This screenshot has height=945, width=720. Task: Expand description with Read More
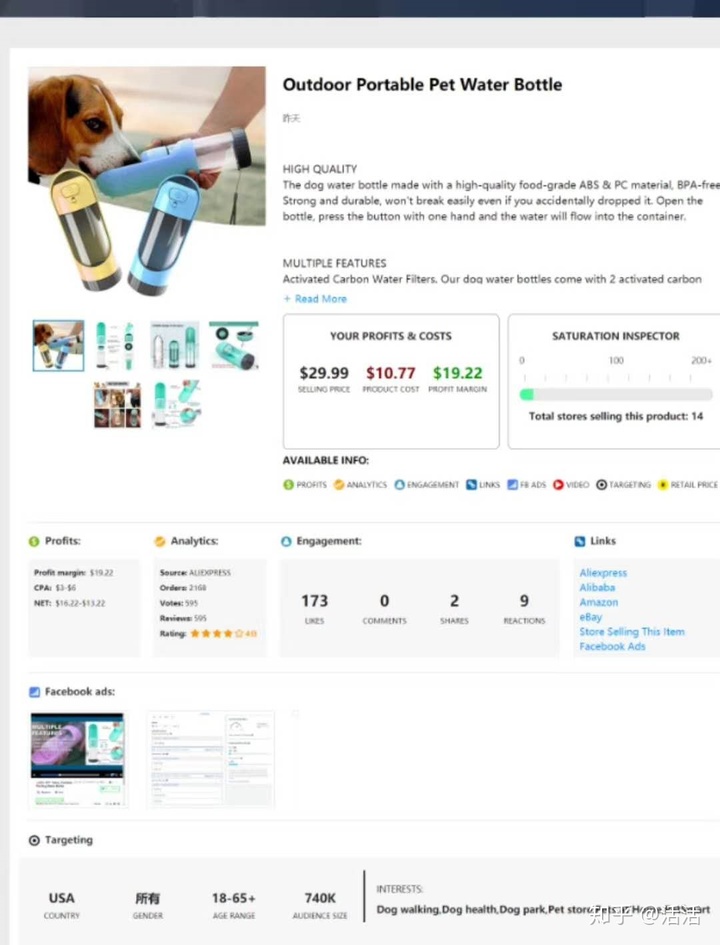click(315, 298)
